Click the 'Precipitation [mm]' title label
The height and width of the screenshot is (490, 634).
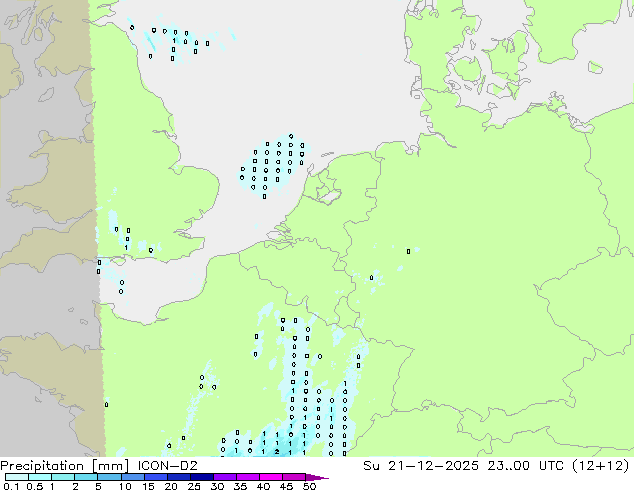64,466
